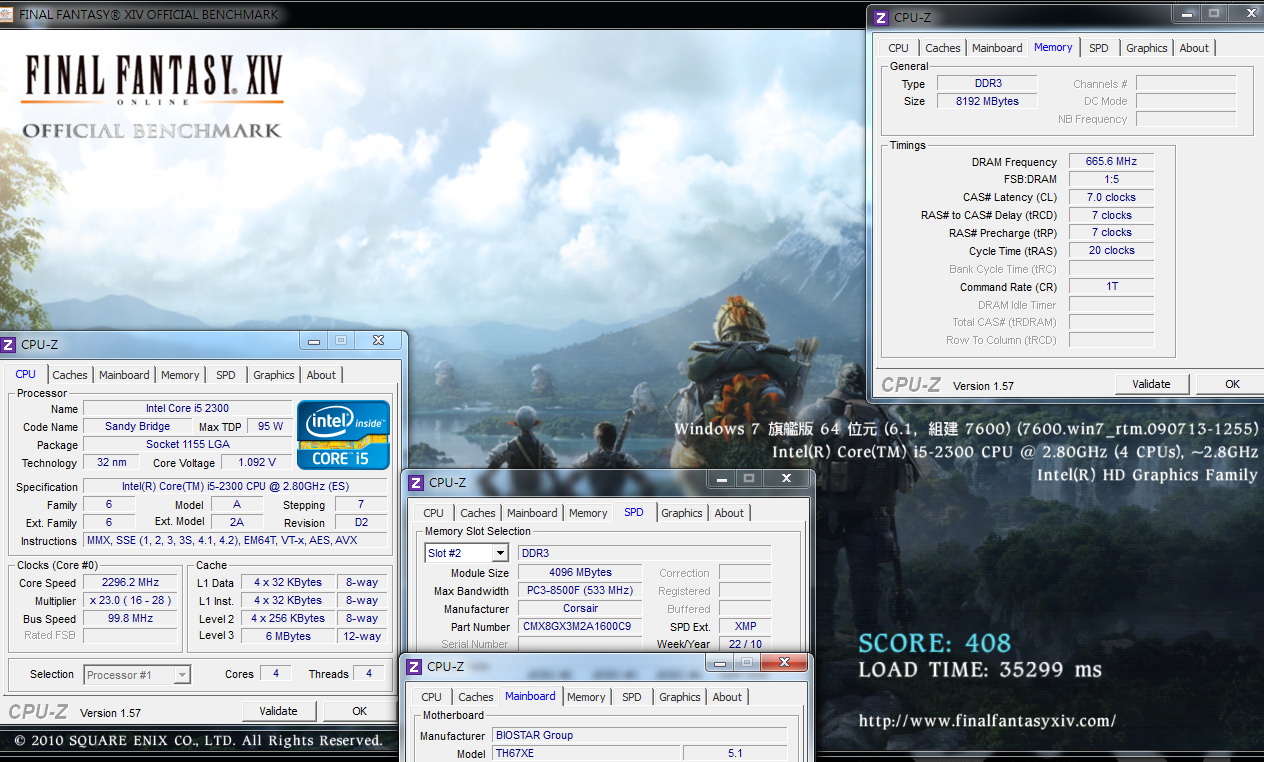Click the Bus Speed value '99.8 MHz'
The height and width of the screenshot is (762, 1264).
131,618
